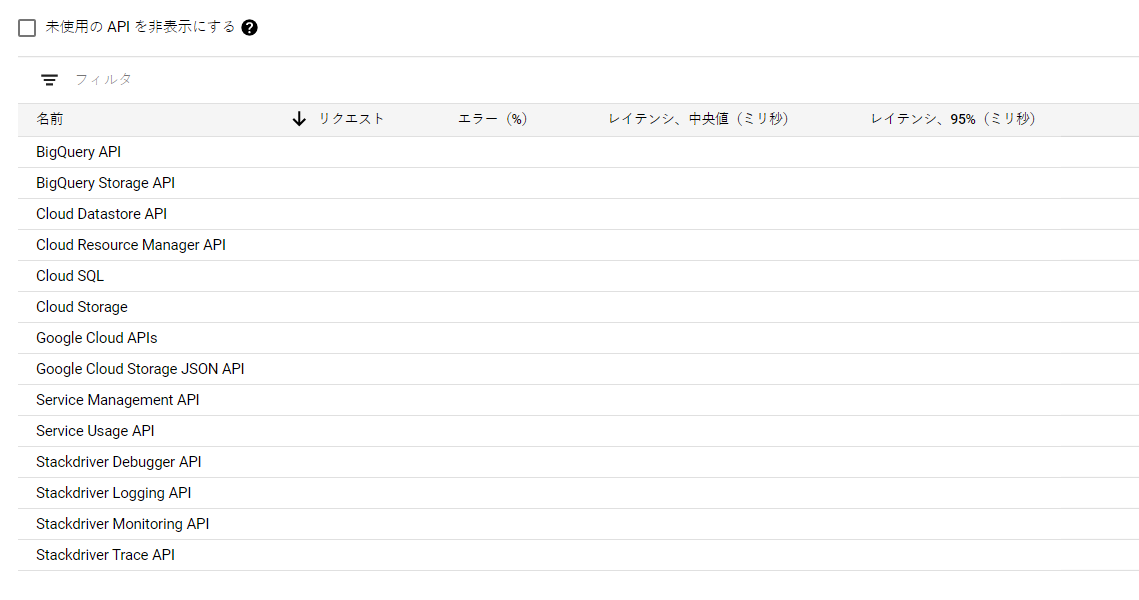The width and height of the screenshot is (1139, 600).
Task: Select Cloud Datastore API
Action: (101, 214)
